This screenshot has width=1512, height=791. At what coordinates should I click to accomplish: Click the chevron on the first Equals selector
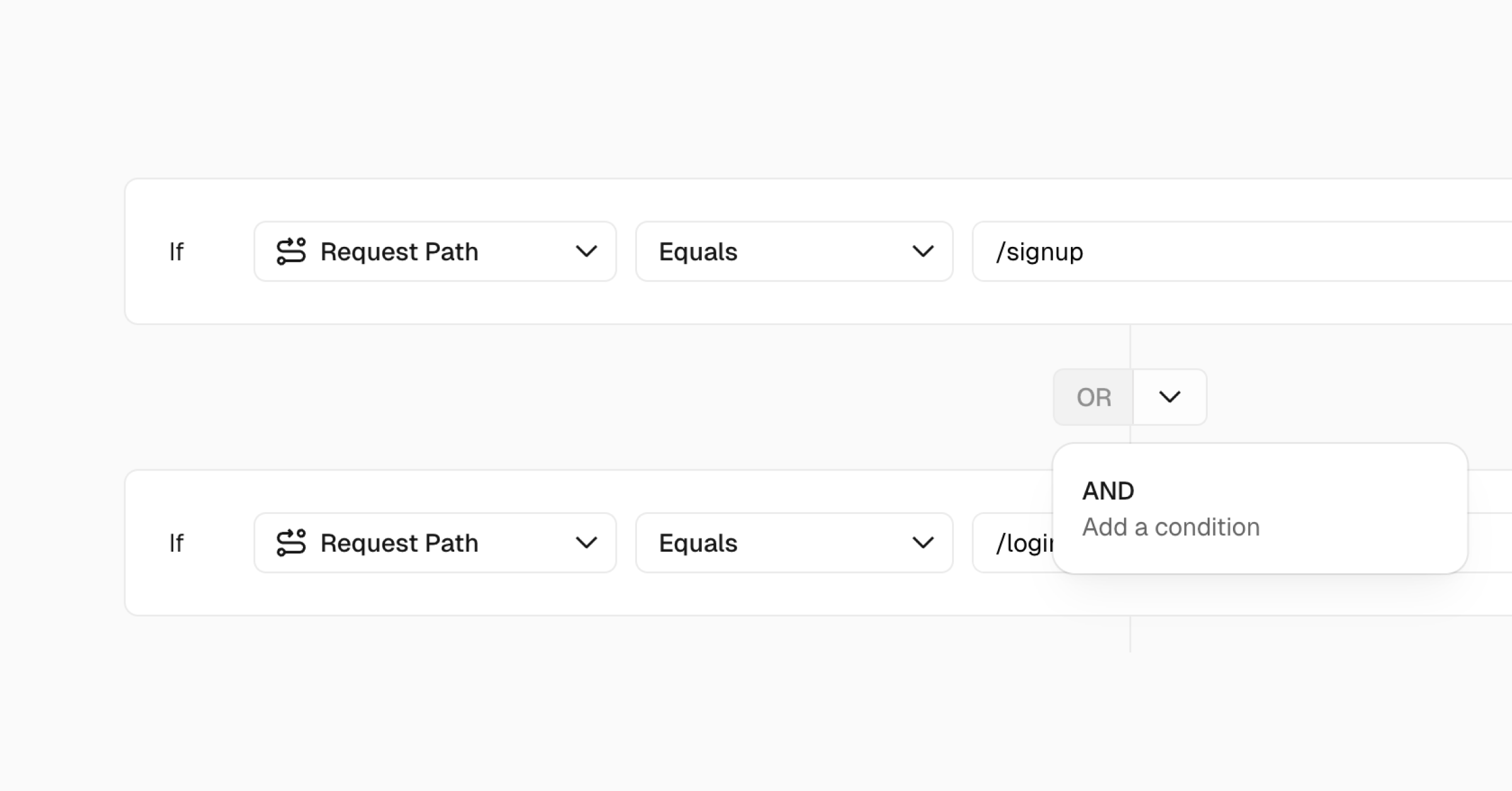coord(924,251)
